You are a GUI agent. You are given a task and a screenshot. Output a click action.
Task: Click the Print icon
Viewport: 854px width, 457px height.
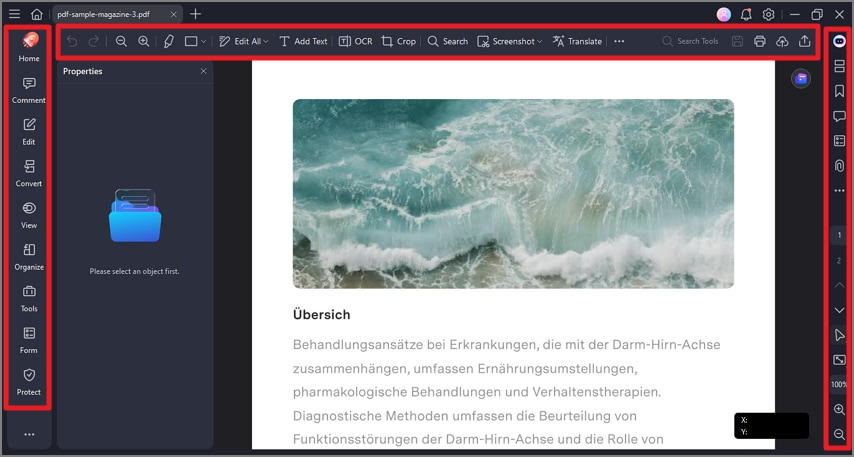[x=760, y=41]
